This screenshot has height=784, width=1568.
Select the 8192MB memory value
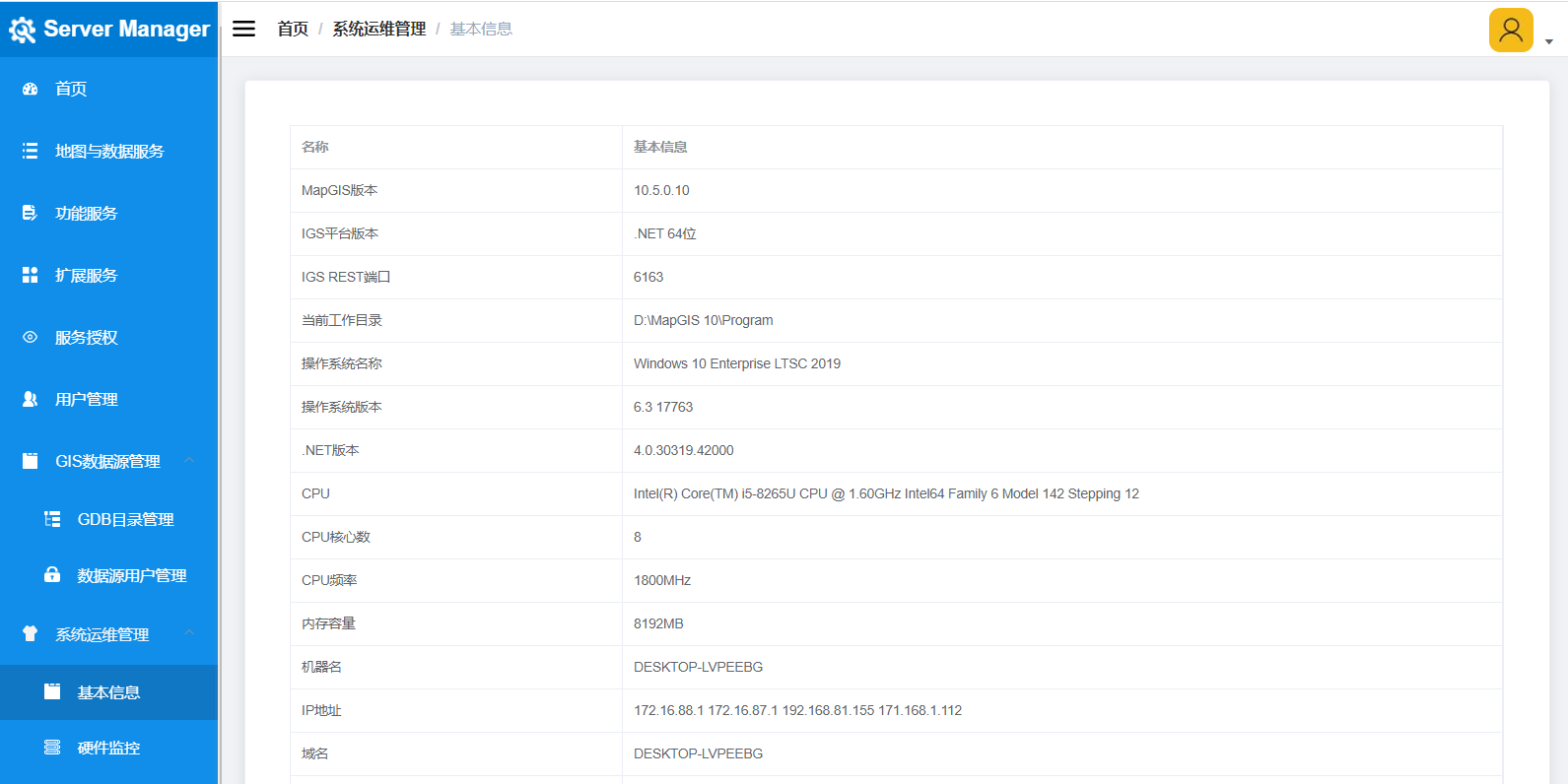click(x=658, y=623)
